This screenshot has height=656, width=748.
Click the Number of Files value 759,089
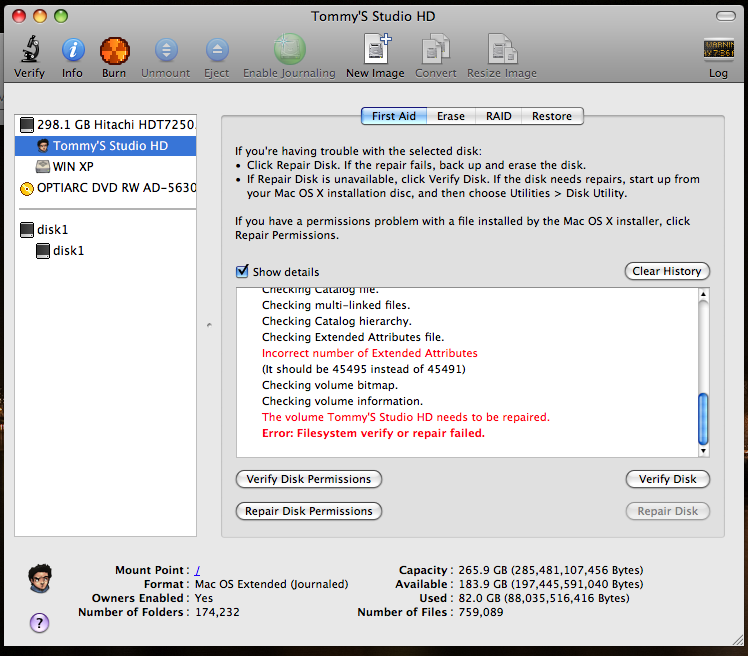481,612
